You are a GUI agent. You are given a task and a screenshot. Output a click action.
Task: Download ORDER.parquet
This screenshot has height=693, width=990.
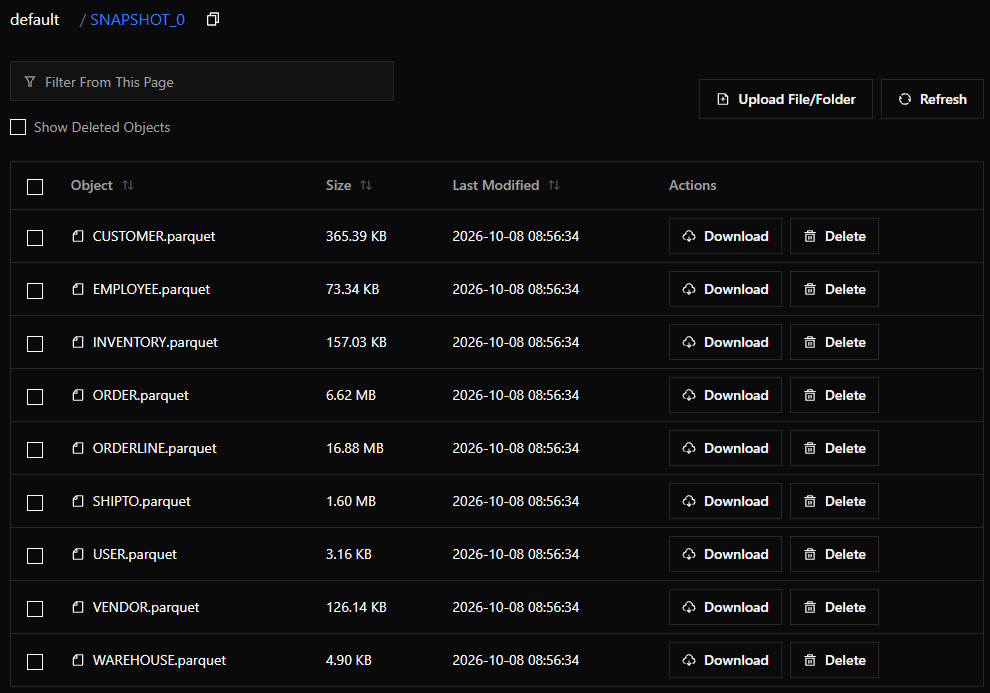[725, 395]
